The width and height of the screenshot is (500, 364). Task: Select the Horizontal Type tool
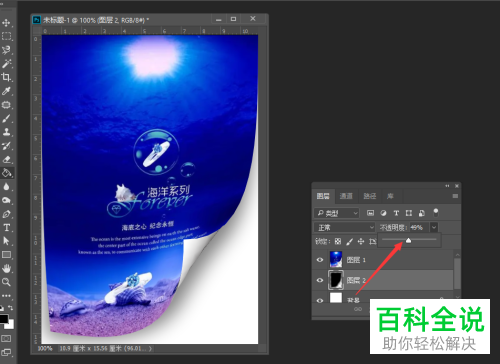click(x=6, y=228)
